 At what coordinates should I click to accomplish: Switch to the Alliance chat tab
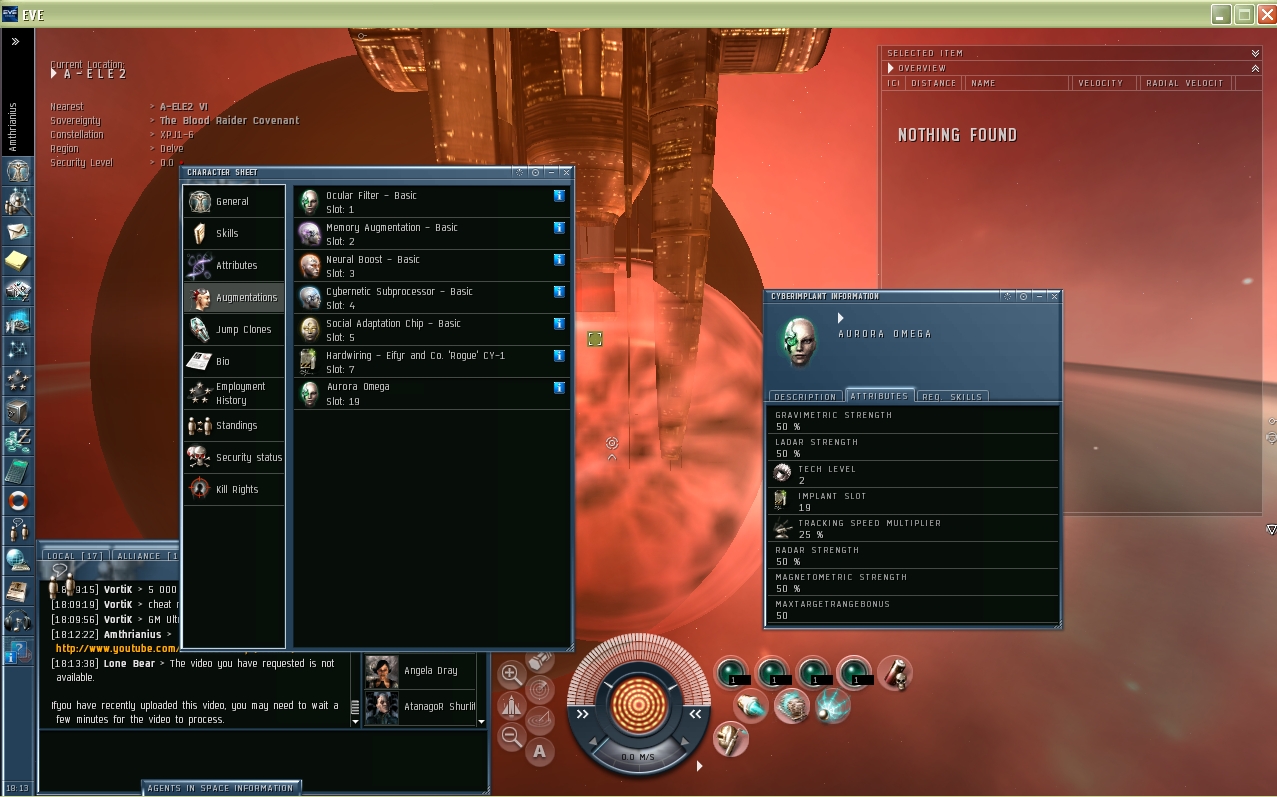[x=145, y=556]
